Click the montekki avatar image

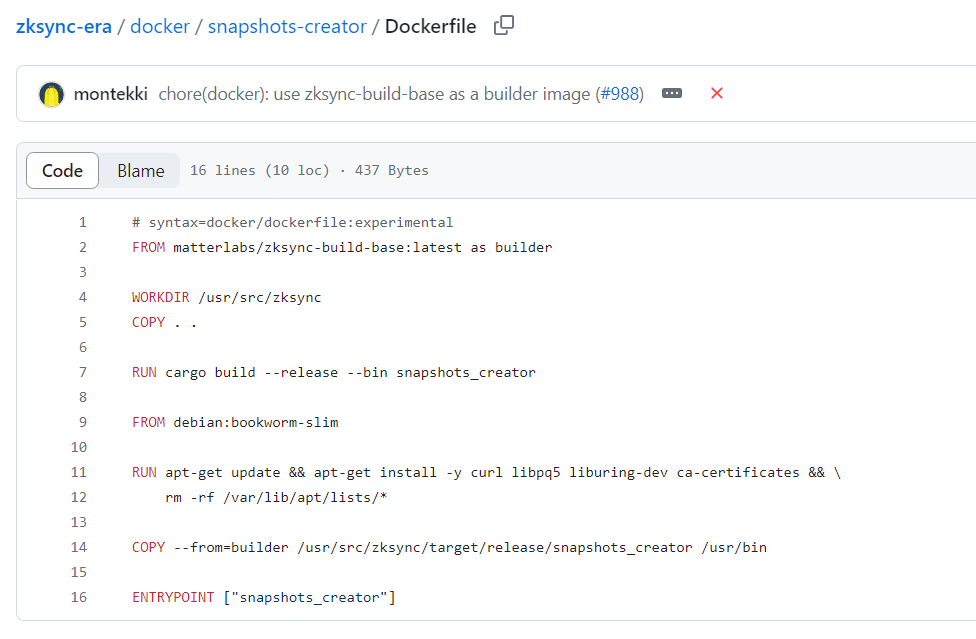[51, 94]
